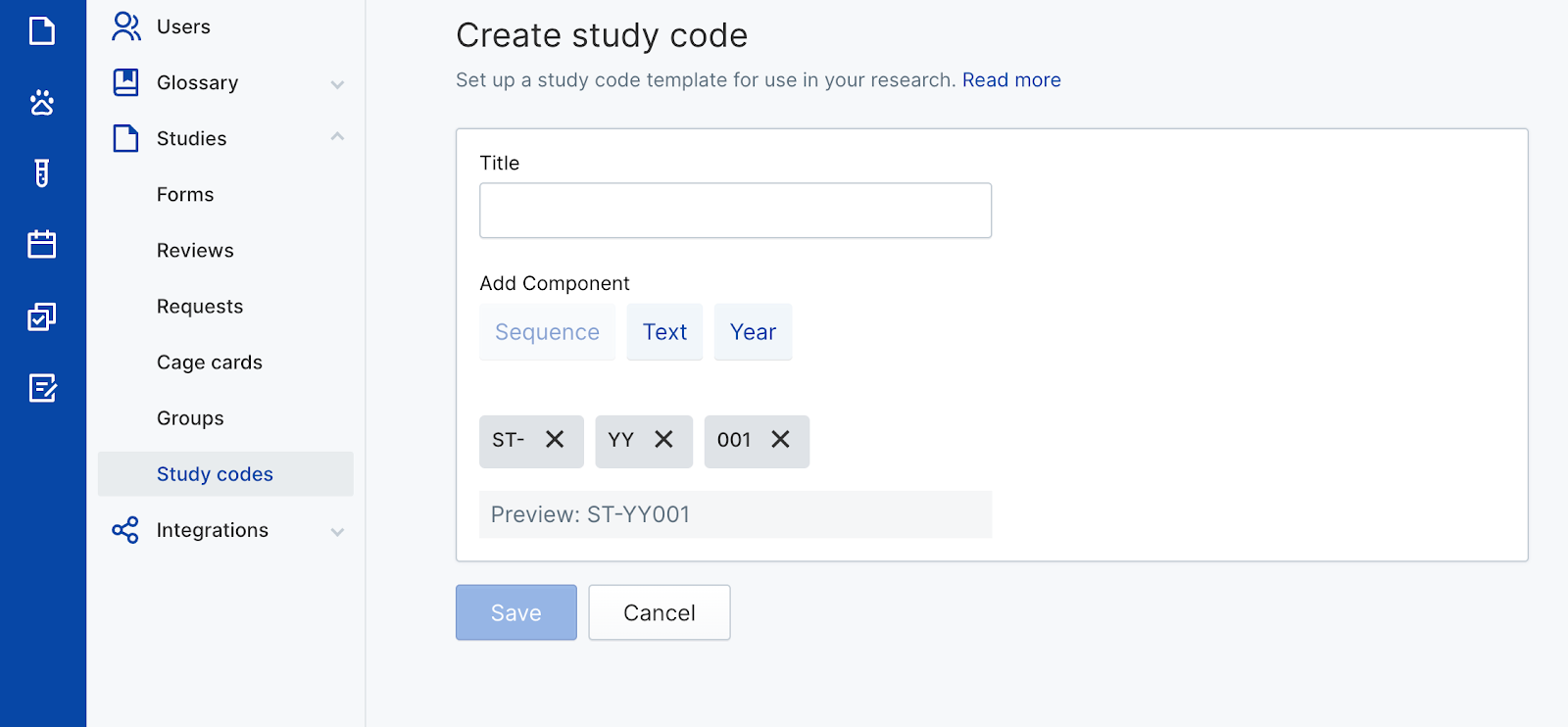Open the document icon in blue sidebar
The image size is (1568, 727).
(42, 30)
